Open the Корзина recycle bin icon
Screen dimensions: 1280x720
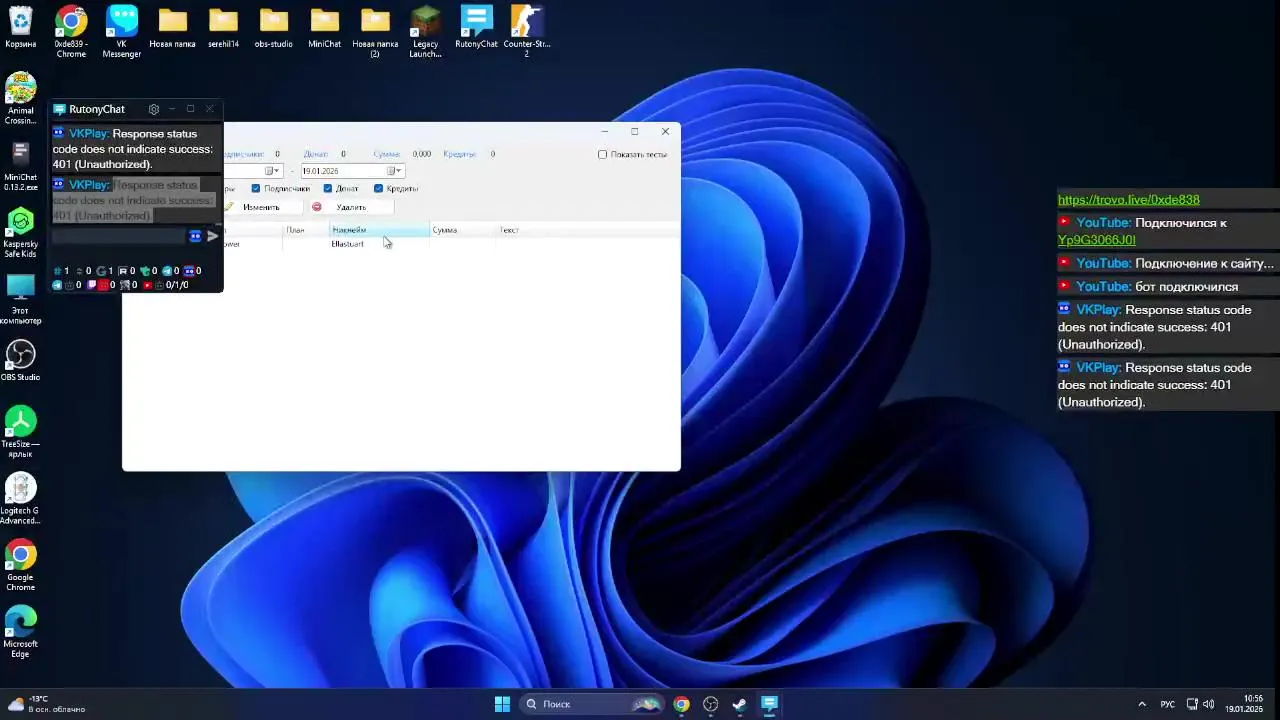(x=20, y=29)
